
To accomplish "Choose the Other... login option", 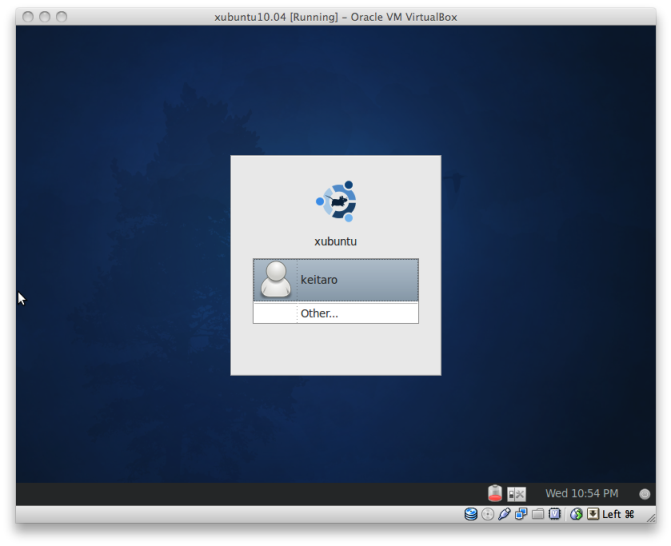I will pos(336,313).
